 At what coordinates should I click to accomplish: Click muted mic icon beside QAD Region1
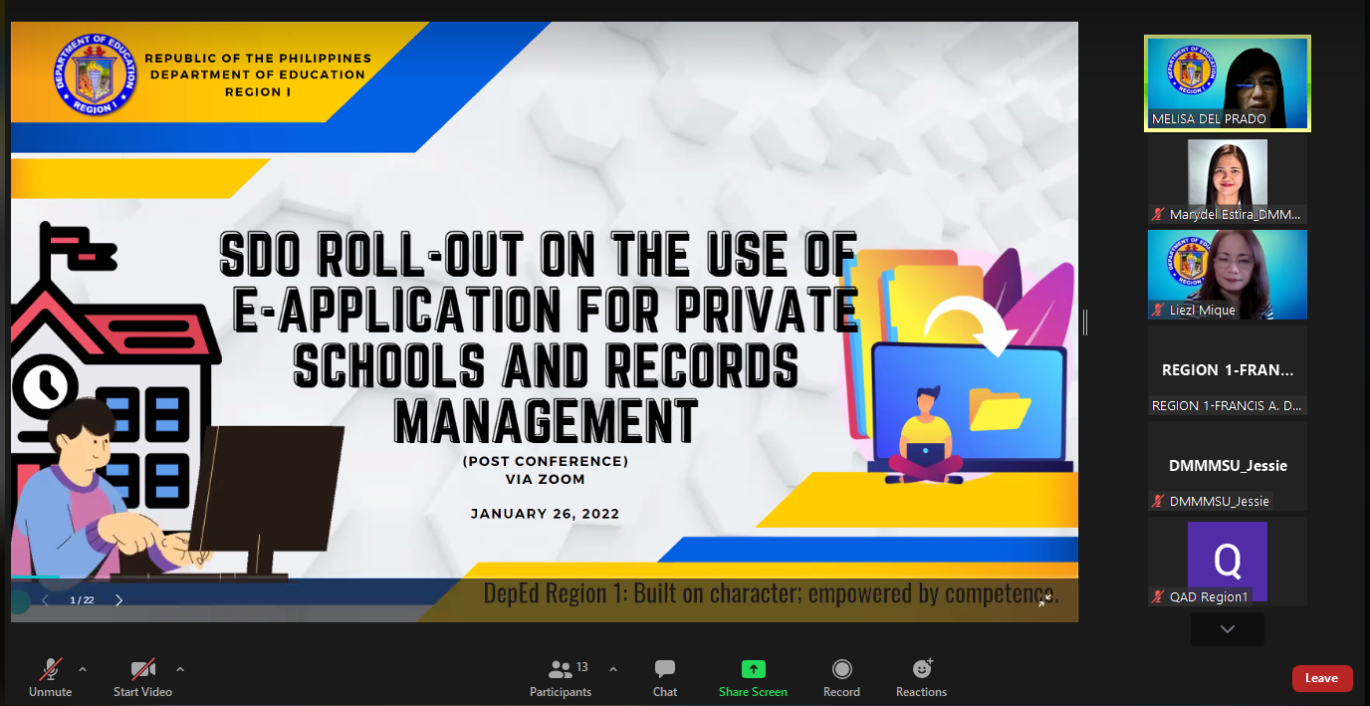(x=1159, y=597)
